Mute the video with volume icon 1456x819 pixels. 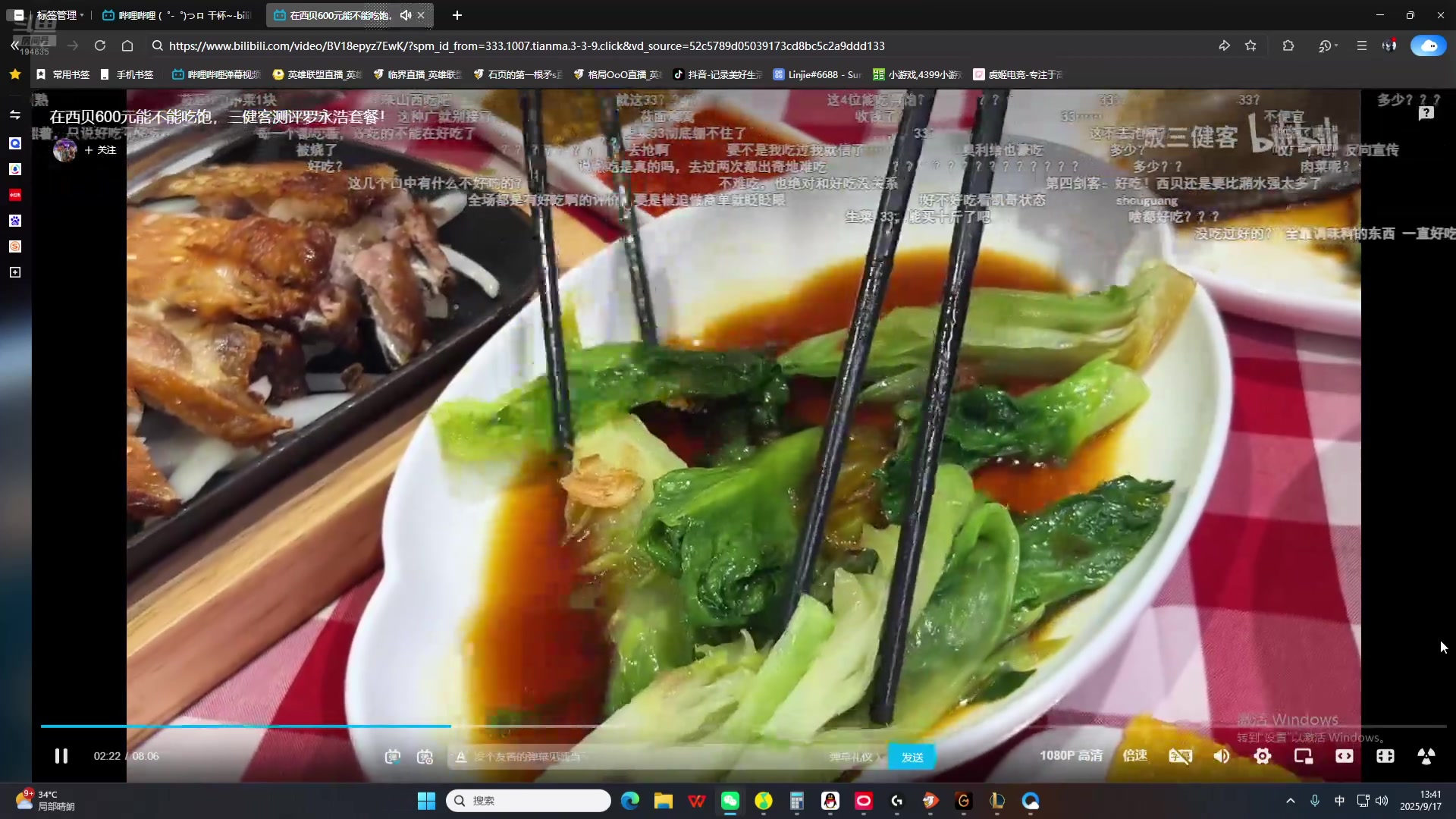[x=1222, y=756]
